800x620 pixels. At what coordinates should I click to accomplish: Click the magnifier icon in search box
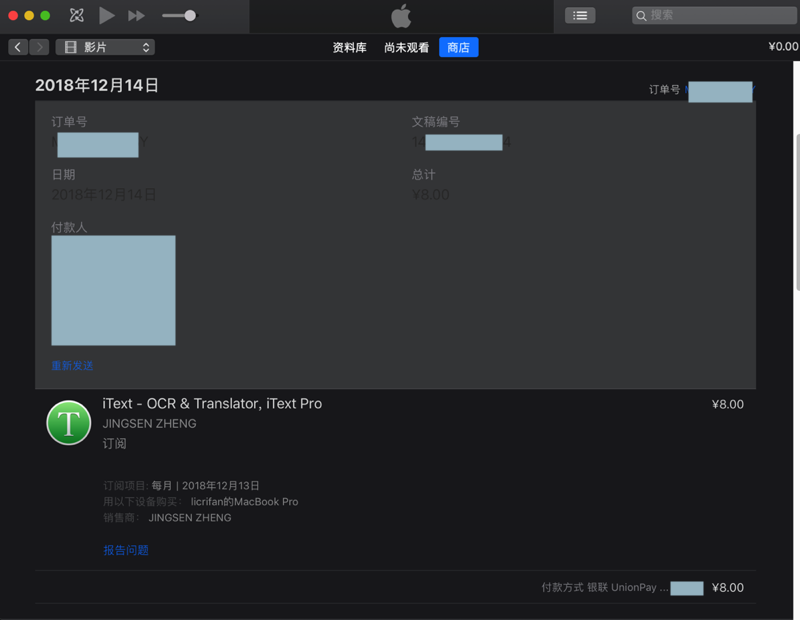tap(641, 16)
